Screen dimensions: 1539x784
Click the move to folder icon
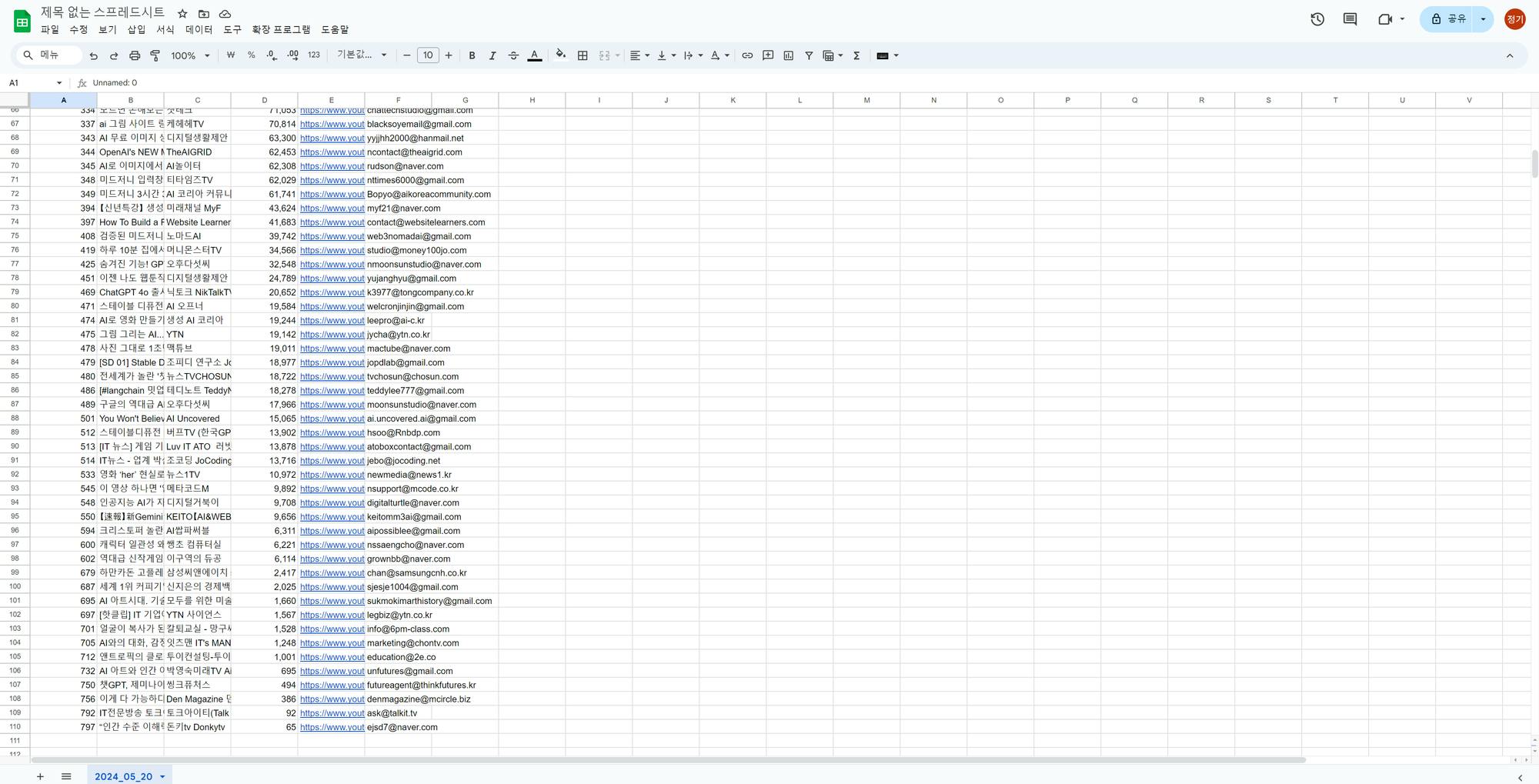pos(204,14)
